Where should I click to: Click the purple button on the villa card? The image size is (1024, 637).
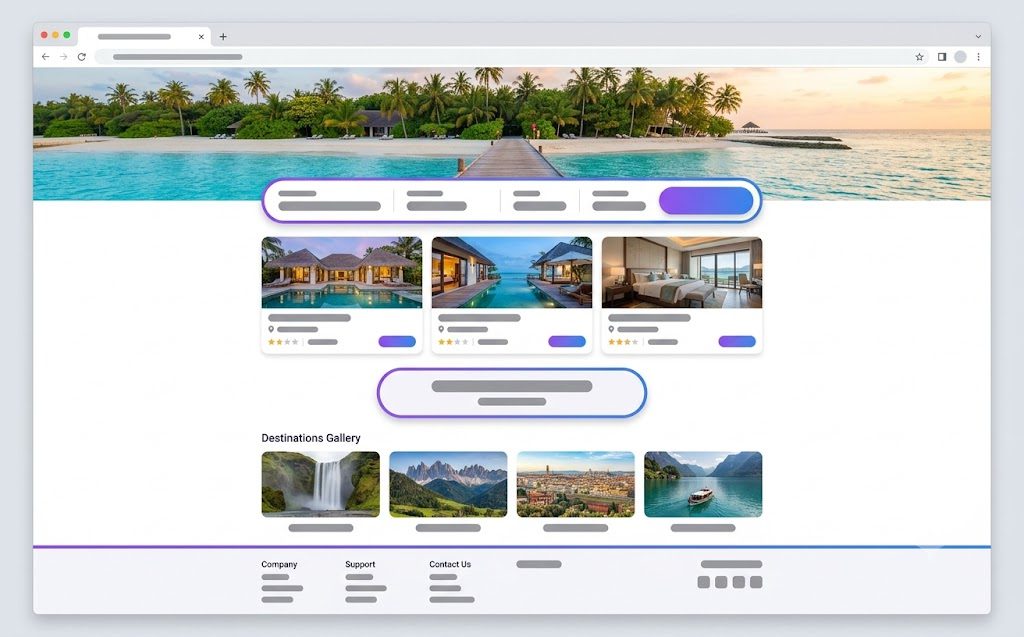coord(397,342)
